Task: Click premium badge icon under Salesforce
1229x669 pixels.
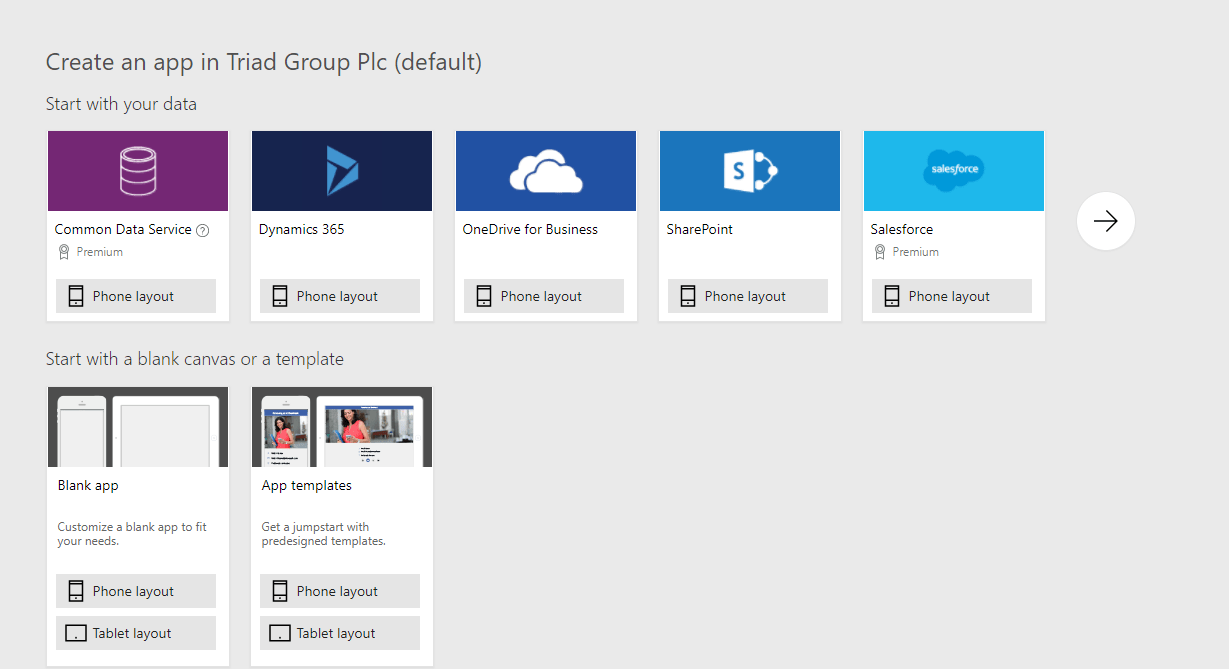Action: (x=880, y=252)
